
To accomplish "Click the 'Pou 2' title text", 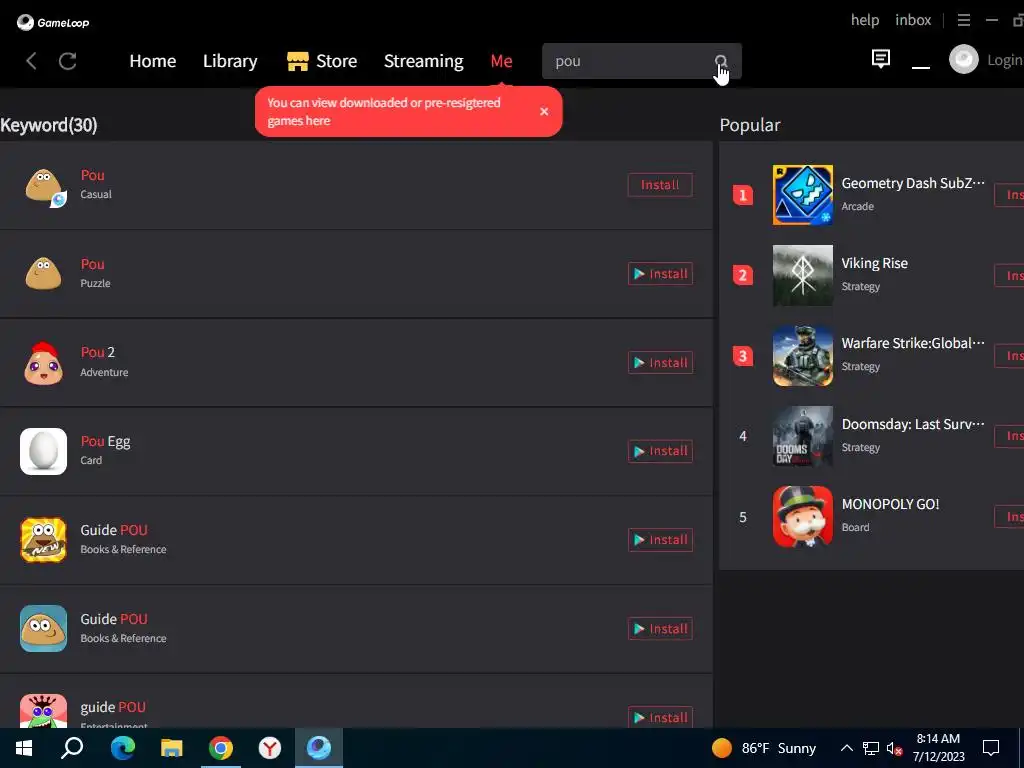I will point(98,352).
